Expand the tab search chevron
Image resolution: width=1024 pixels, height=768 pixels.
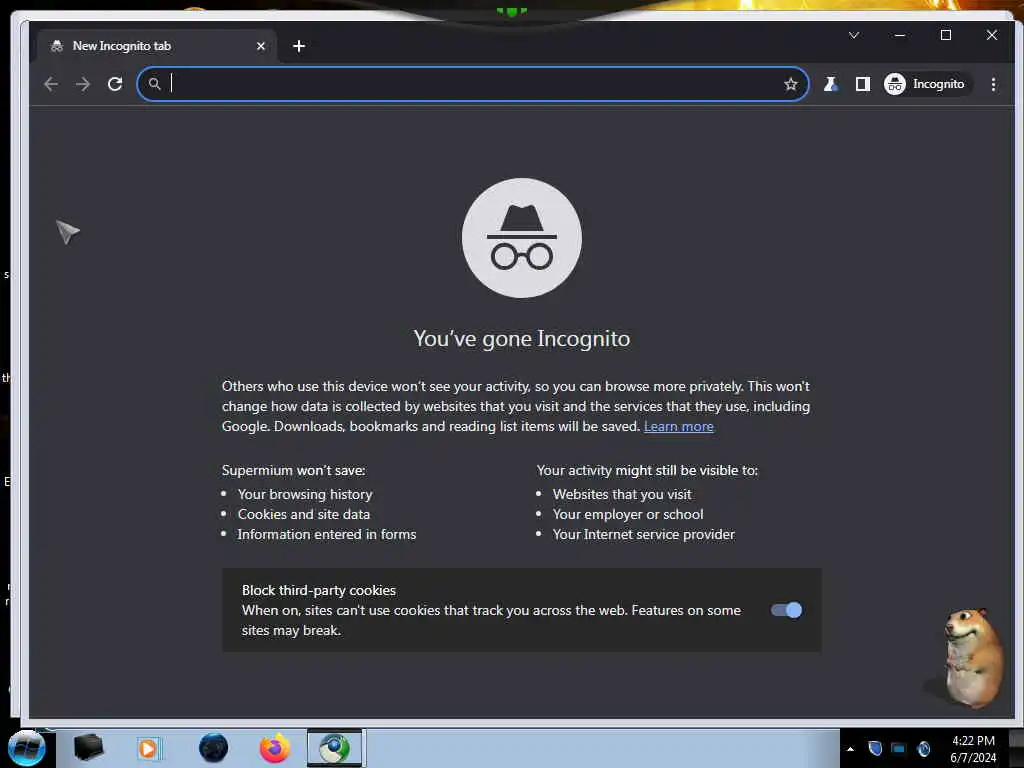854,35
